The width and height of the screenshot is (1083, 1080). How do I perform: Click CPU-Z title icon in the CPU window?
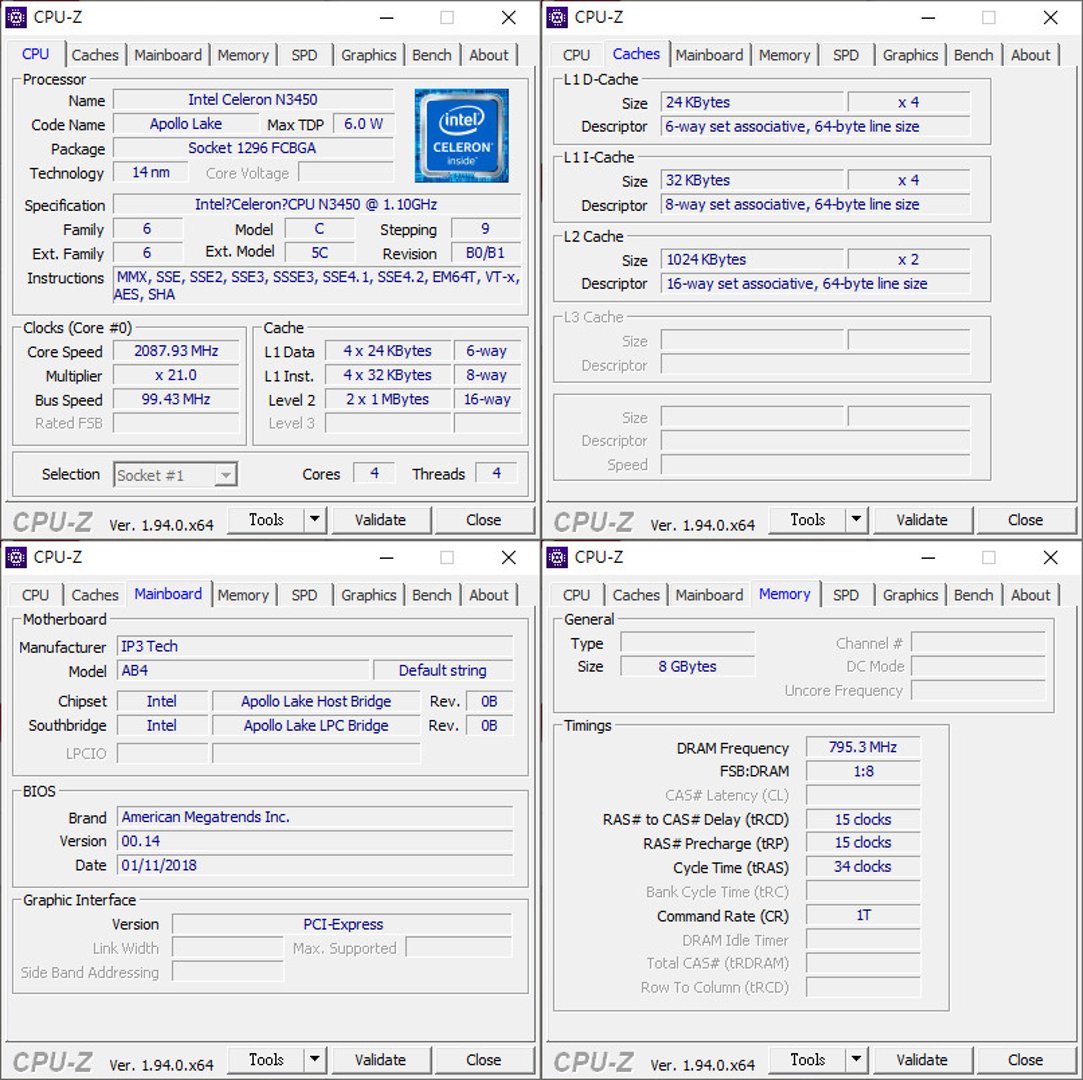pos(16,17)
